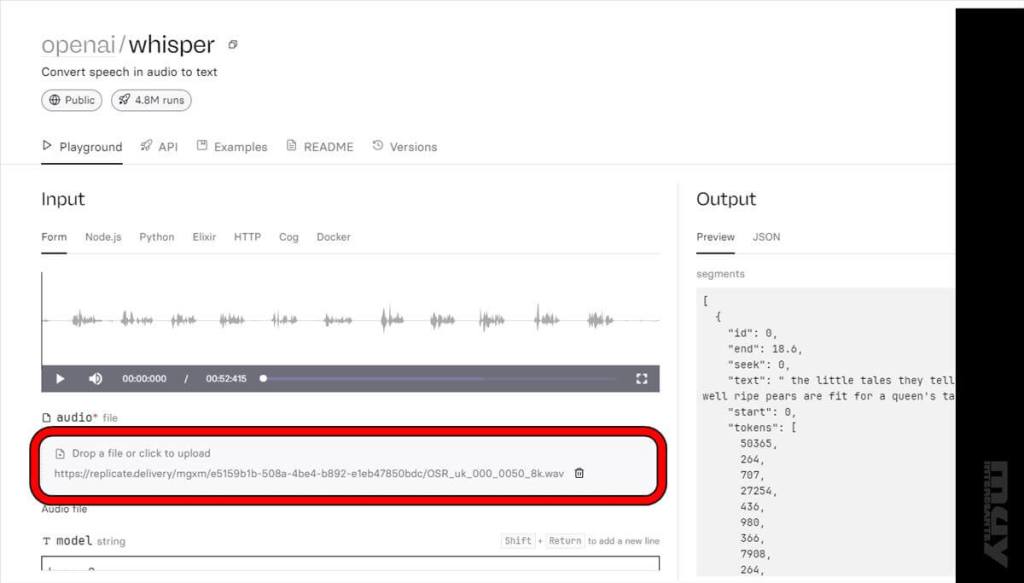Open the Examples tab

coord(232,147)
